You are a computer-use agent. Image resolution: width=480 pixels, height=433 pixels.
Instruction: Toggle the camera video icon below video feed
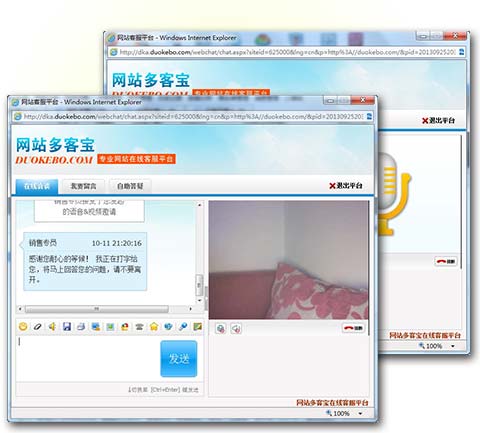[220, 329]
